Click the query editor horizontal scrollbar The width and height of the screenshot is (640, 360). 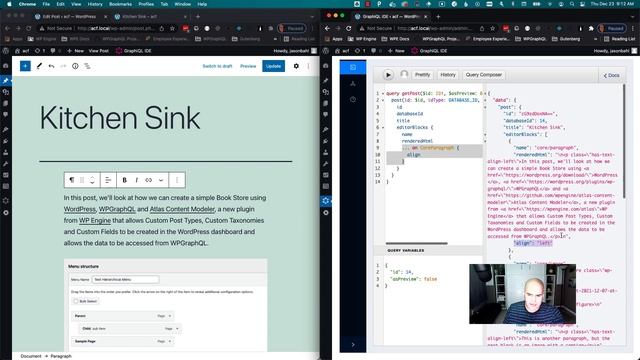[x=416, y=243]
